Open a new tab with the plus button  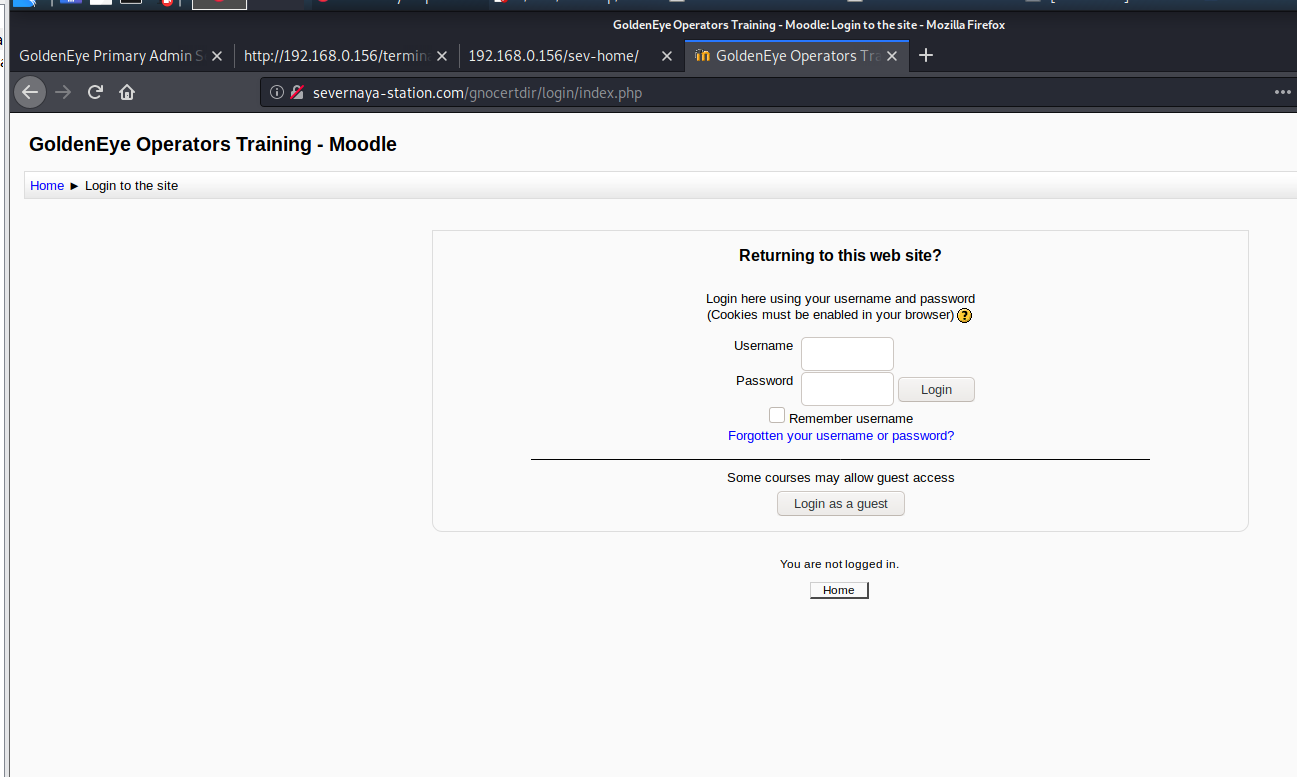tap(926, 56)
